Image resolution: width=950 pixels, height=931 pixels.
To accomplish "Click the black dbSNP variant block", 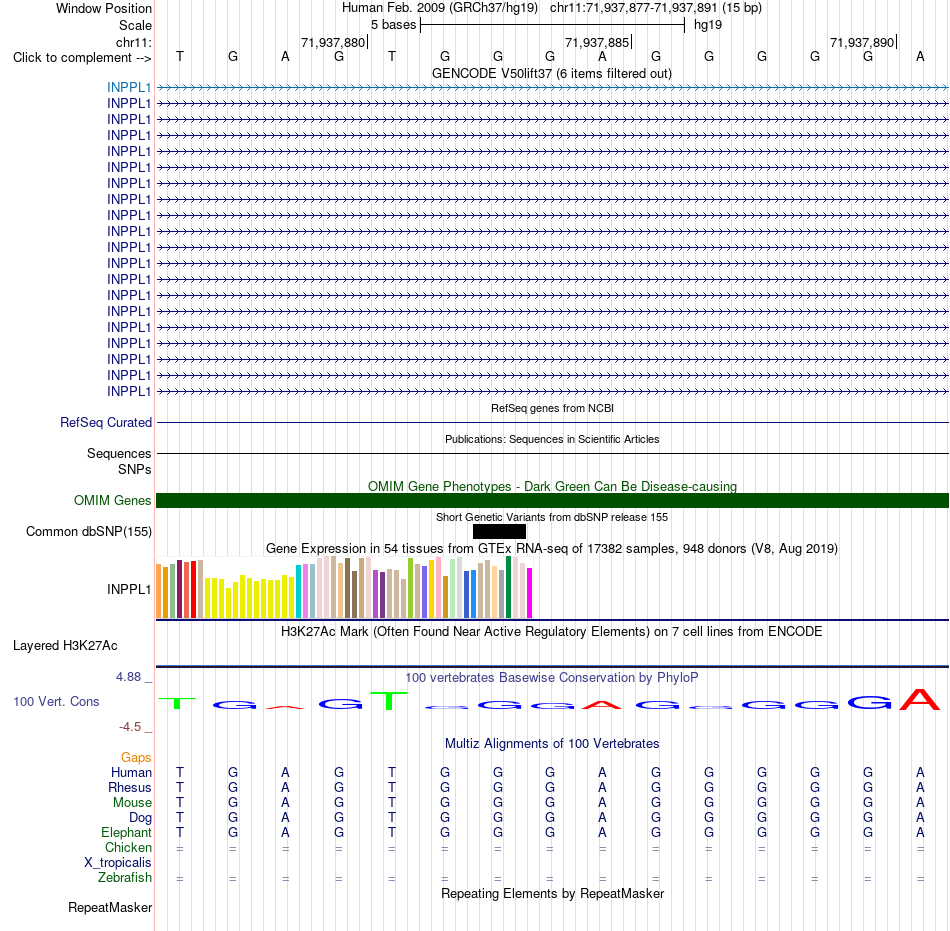I will 499,531.
